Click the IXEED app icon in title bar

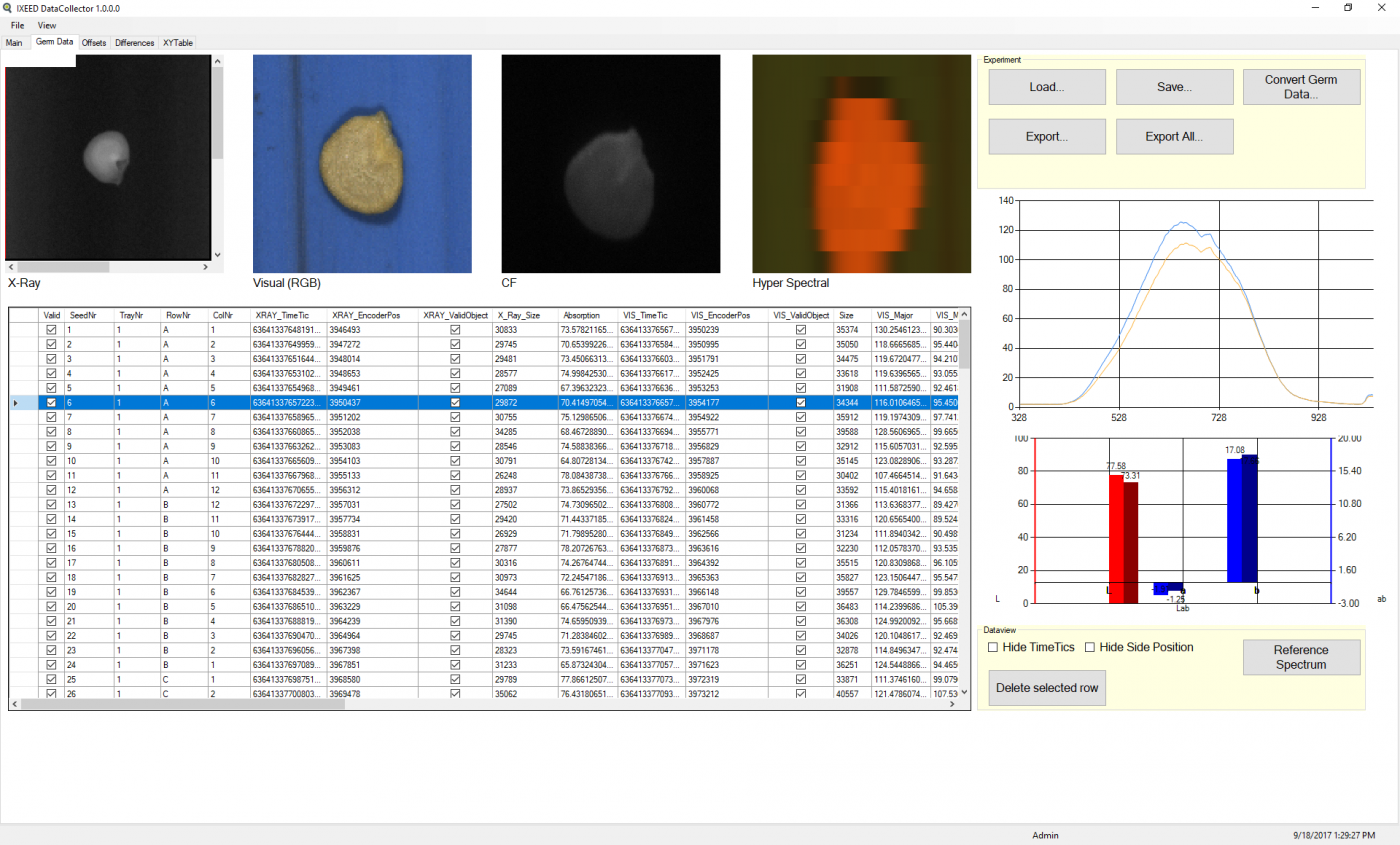[9, 7]
